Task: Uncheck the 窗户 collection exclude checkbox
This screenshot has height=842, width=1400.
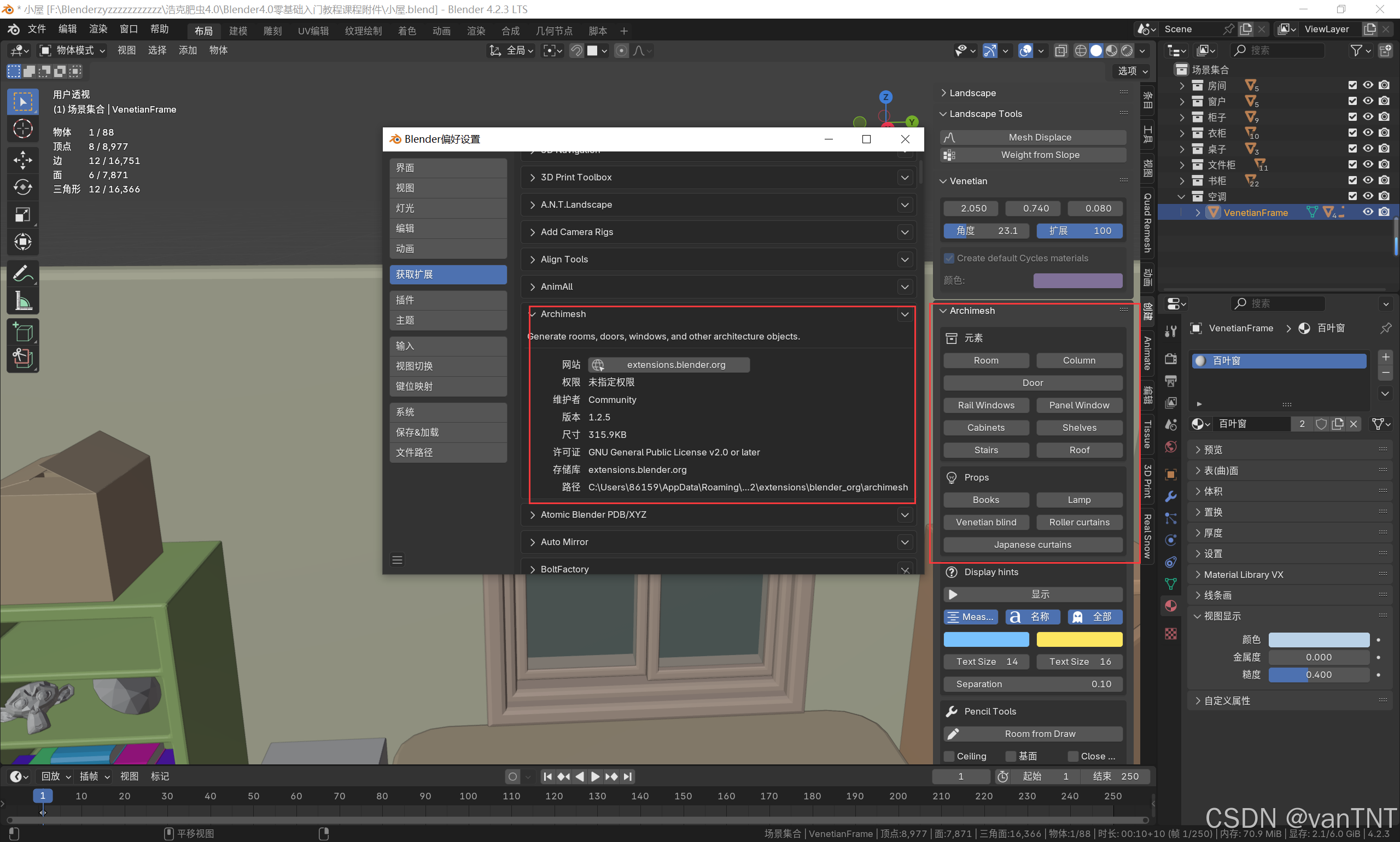Action: pos(1352,101)
